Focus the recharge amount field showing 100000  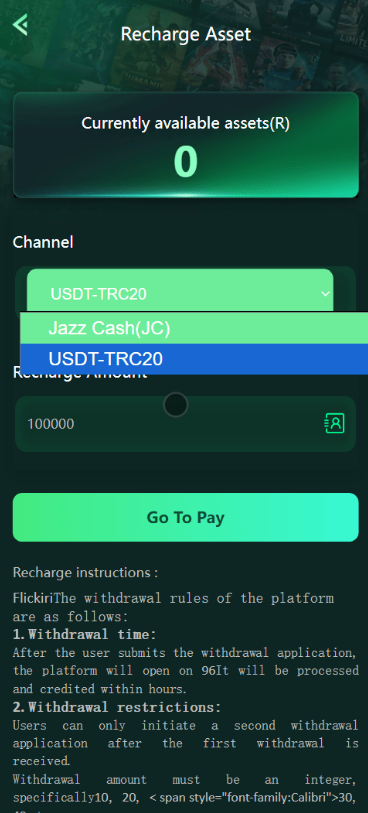pyautogui.click(x=186, y=424)
